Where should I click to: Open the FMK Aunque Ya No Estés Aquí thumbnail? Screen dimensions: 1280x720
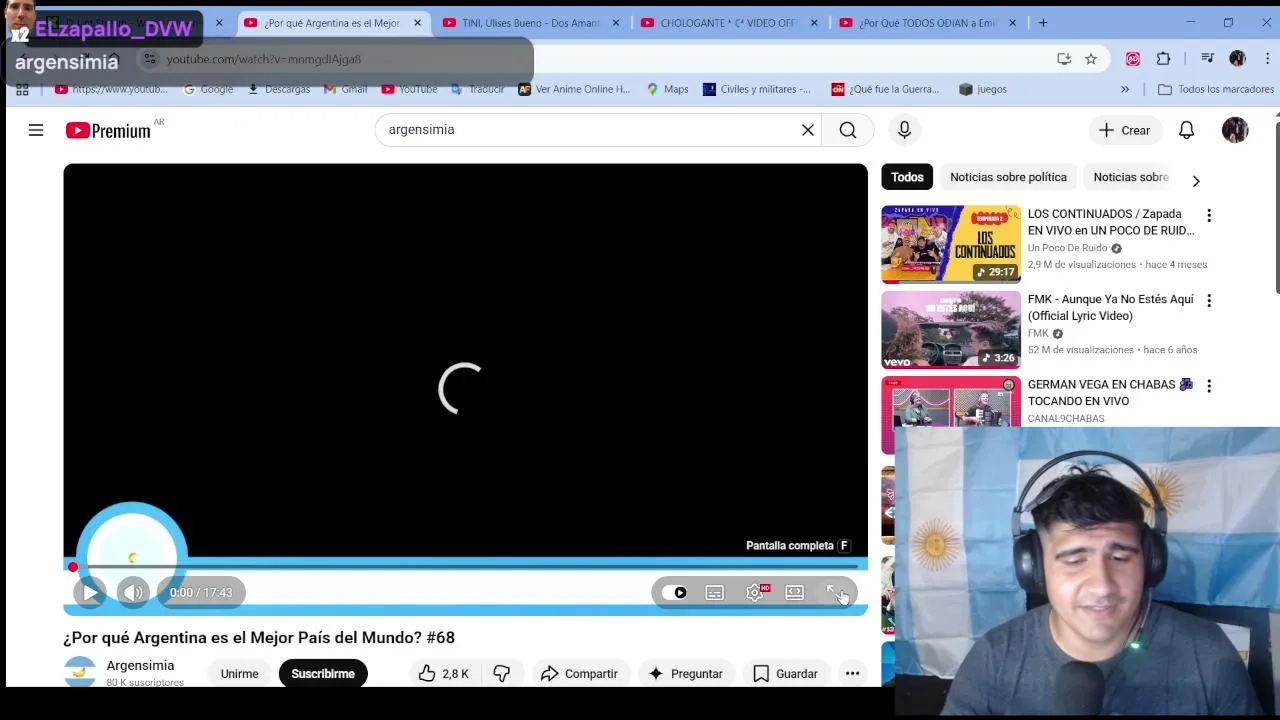[x=951, y=329]
